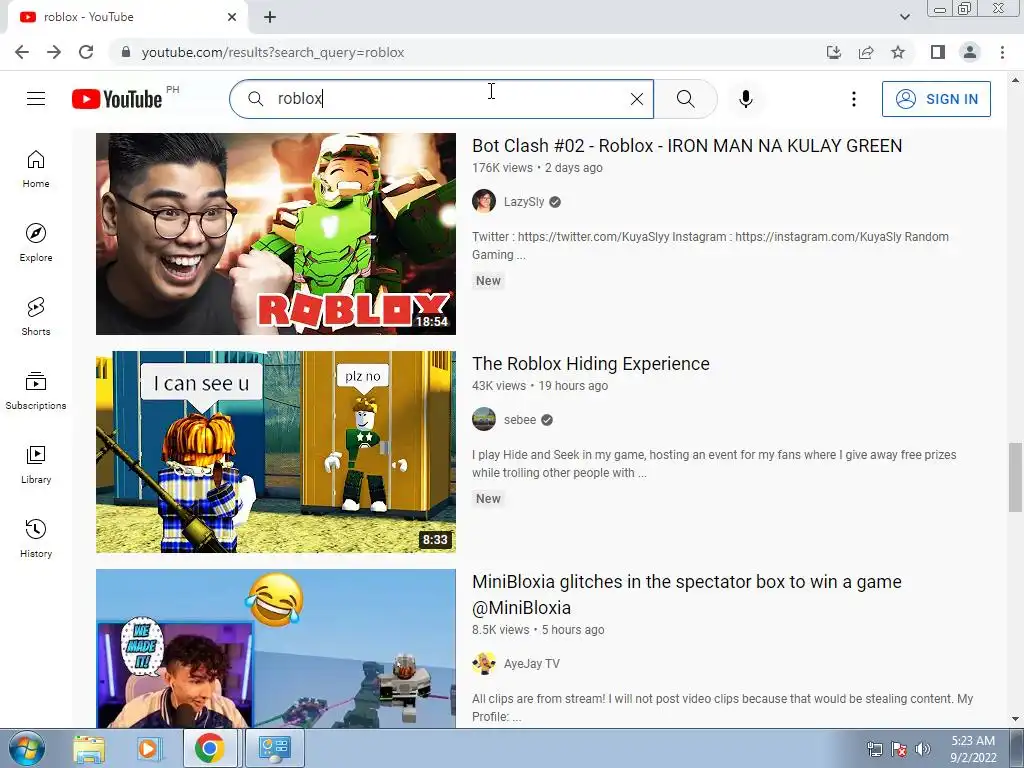Screen dimensions: 1024x768
Task: Open sebee channel avatar
Action: (484, 419)
